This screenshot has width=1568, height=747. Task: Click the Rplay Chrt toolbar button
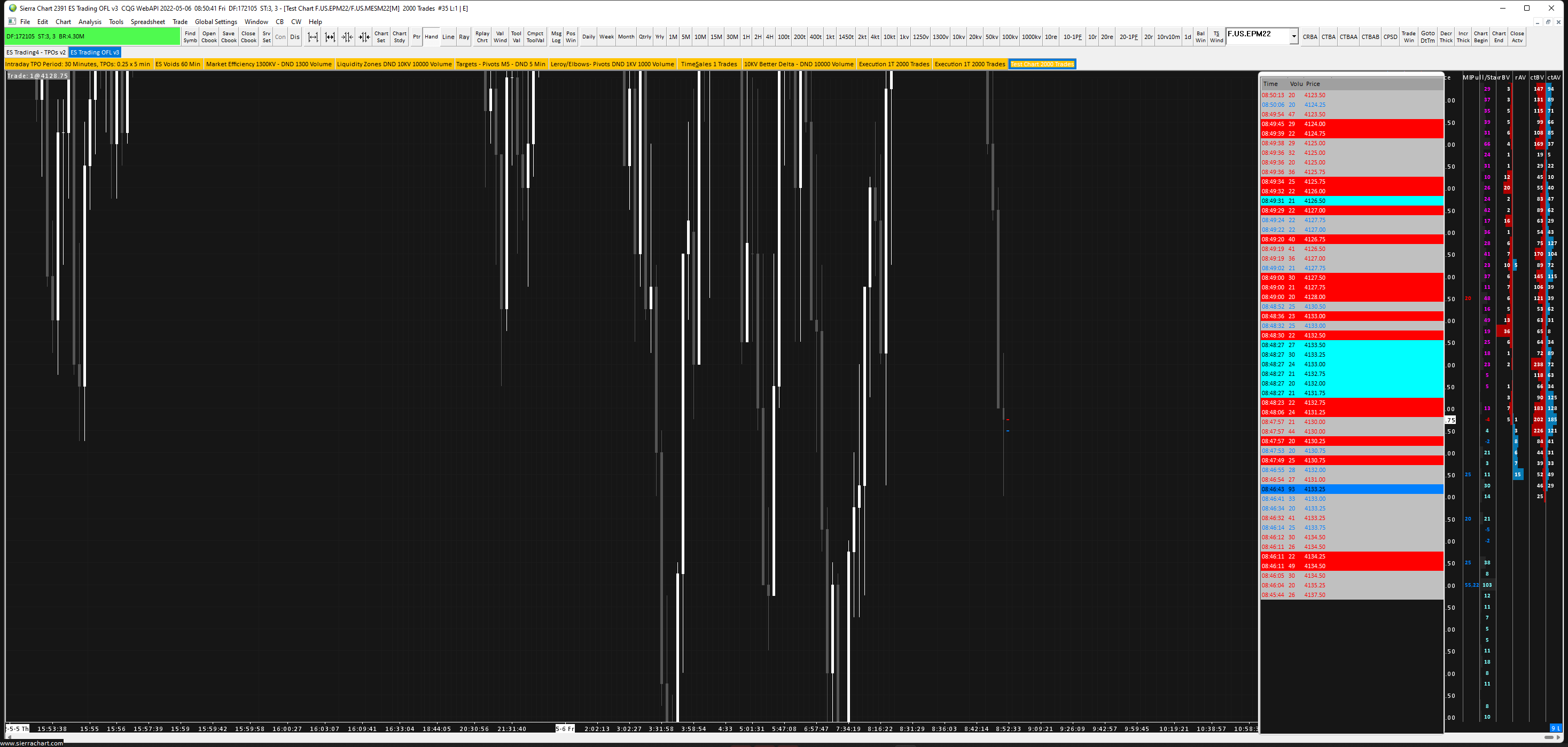(x=482, y=37)
